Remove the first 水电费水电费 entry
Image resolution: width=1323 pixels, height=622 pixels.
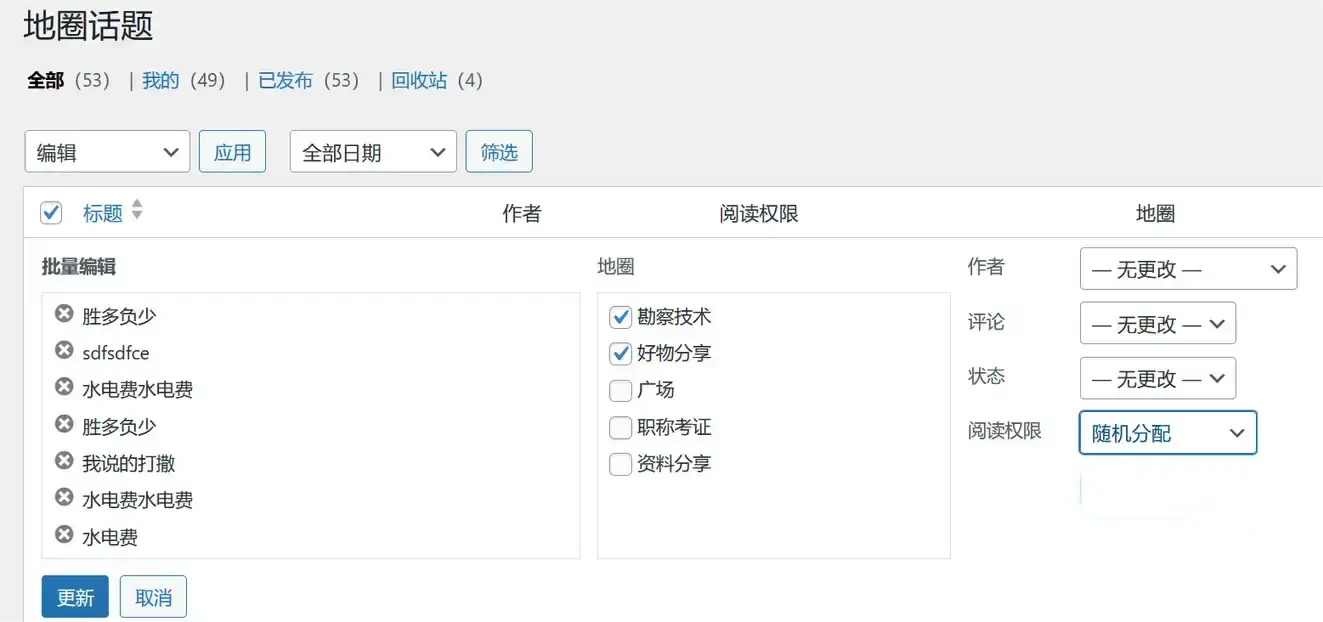click(x=64, y=388)
